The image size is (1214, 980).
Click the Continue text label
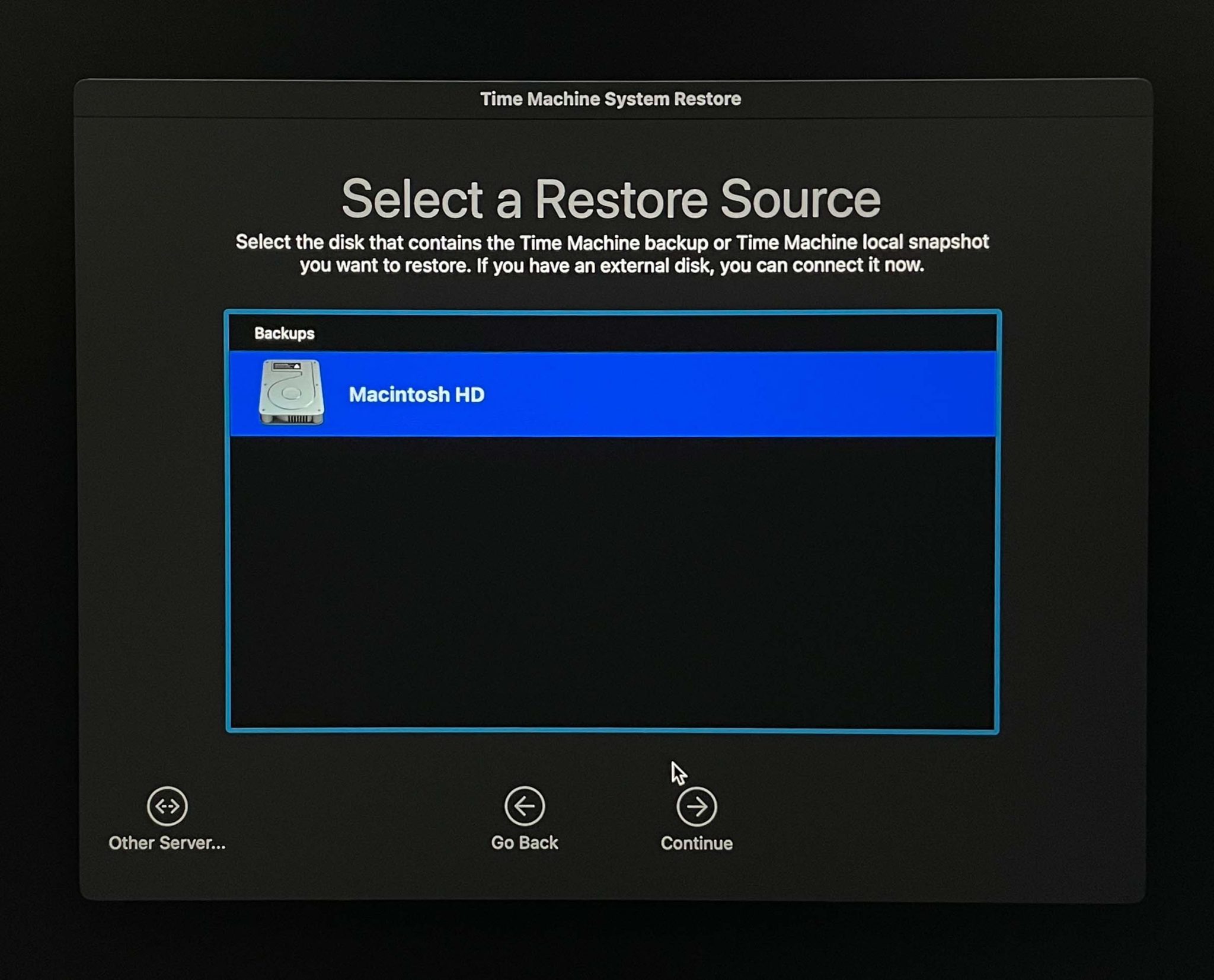click(696, 843)
